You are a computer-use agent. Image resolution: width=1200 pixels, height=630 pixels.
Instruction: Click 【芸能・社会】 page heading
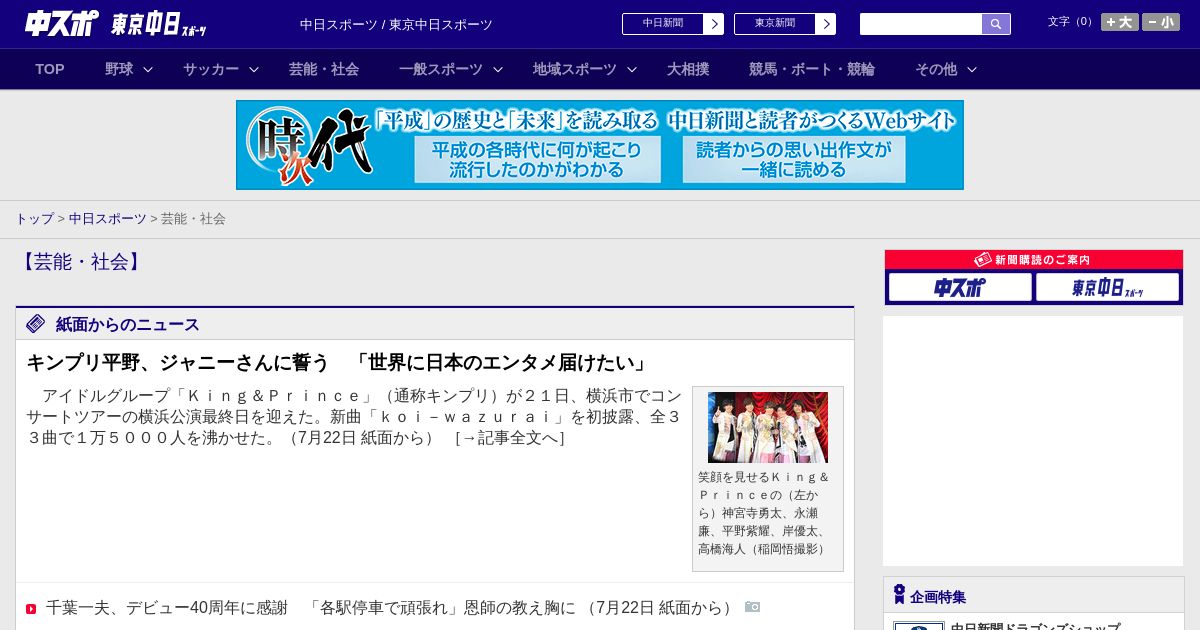[81, 262]
